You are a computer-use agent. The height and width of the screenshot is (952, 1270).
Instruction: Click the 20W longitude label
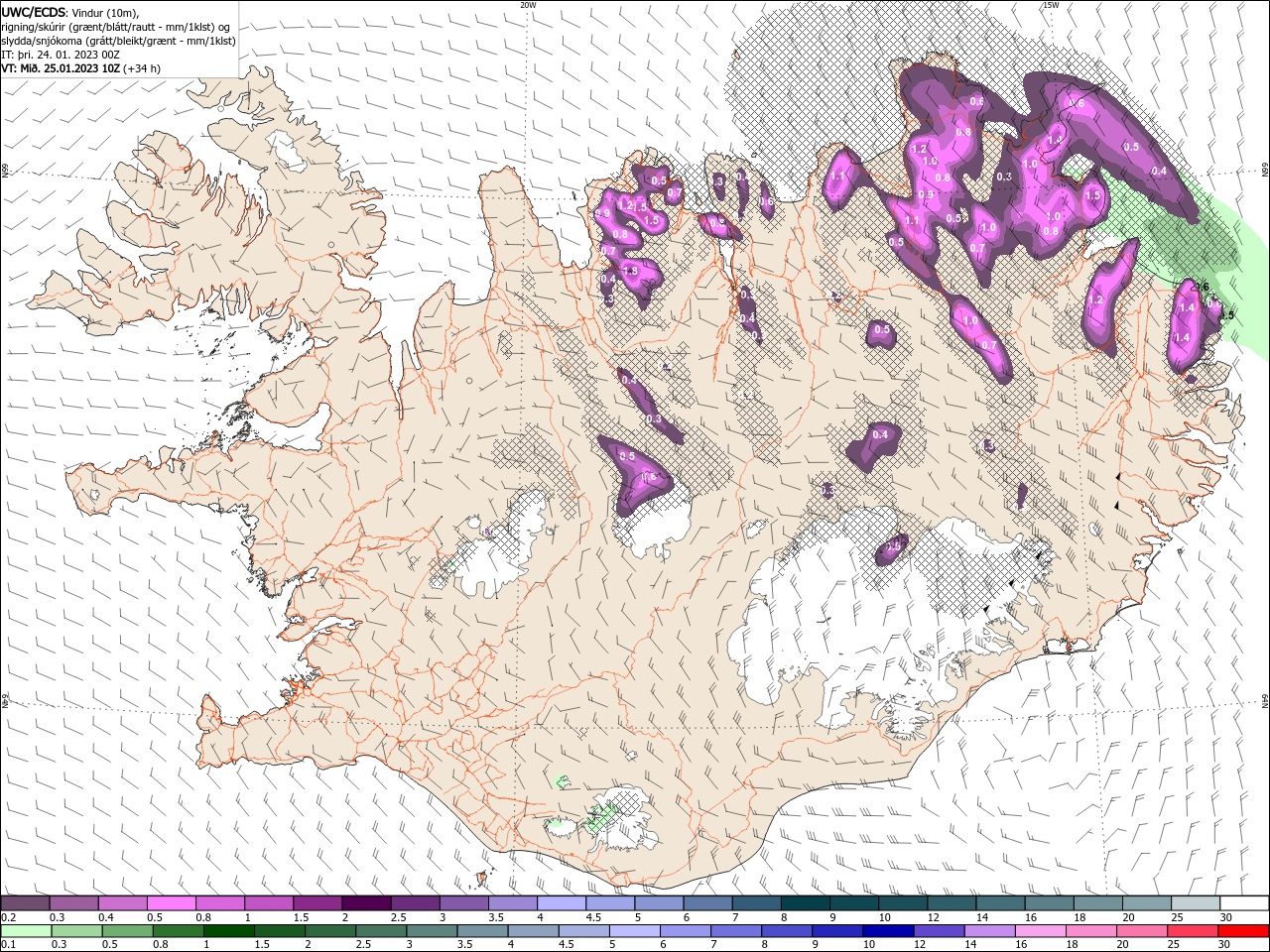528,5
